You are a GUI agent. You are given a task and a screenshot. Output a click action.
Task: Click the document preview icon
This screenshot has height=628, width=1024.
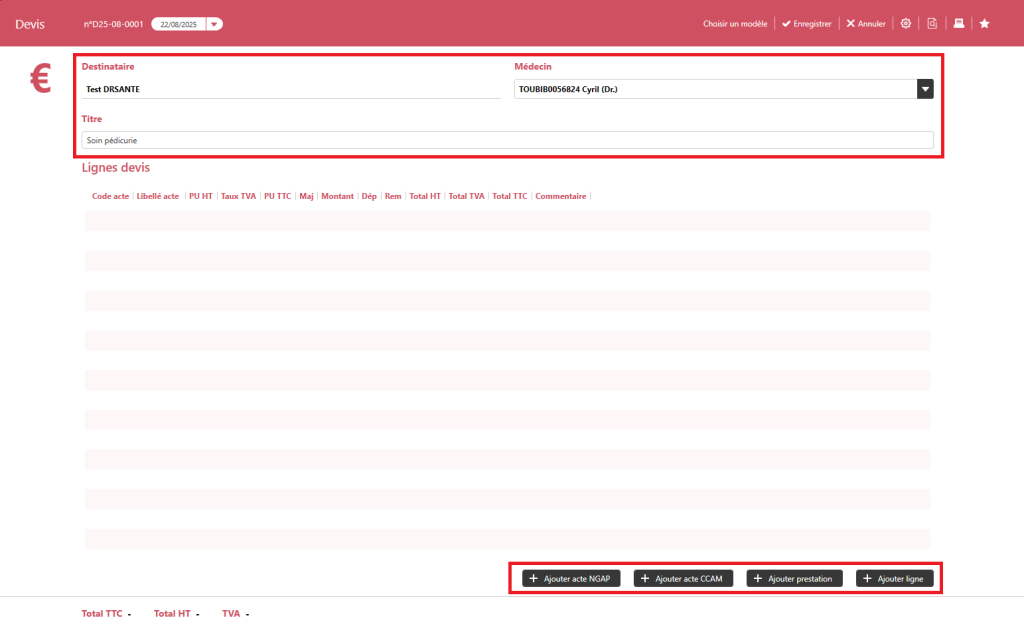pyautogui.click(x=932, y=23)
